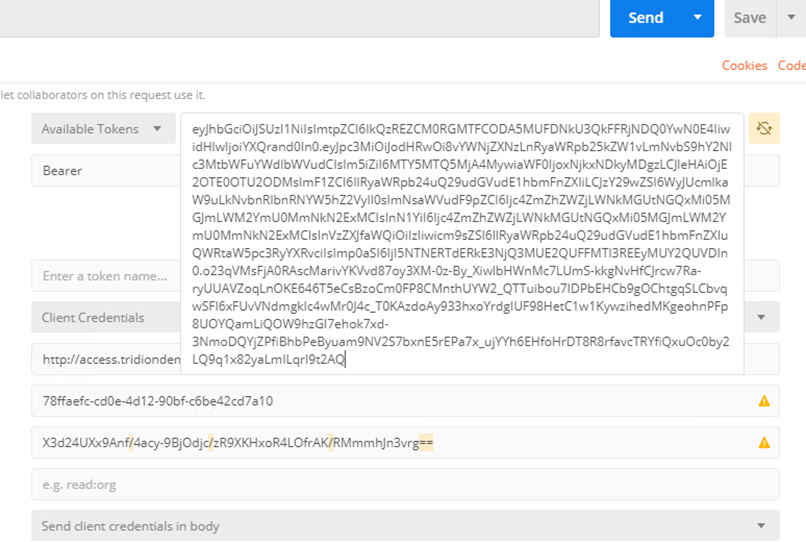Click the Bearer header prefix field
The width and height of the screenshot is (806, 542).
pos(106,171)
